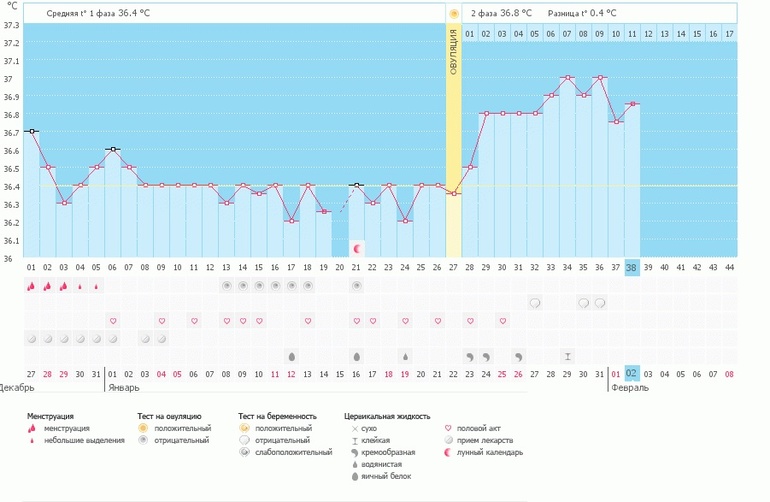Screen dimensions: 770x502
Task: Click the medication icon on cycle day 01
Action: (x=31, y=339)
